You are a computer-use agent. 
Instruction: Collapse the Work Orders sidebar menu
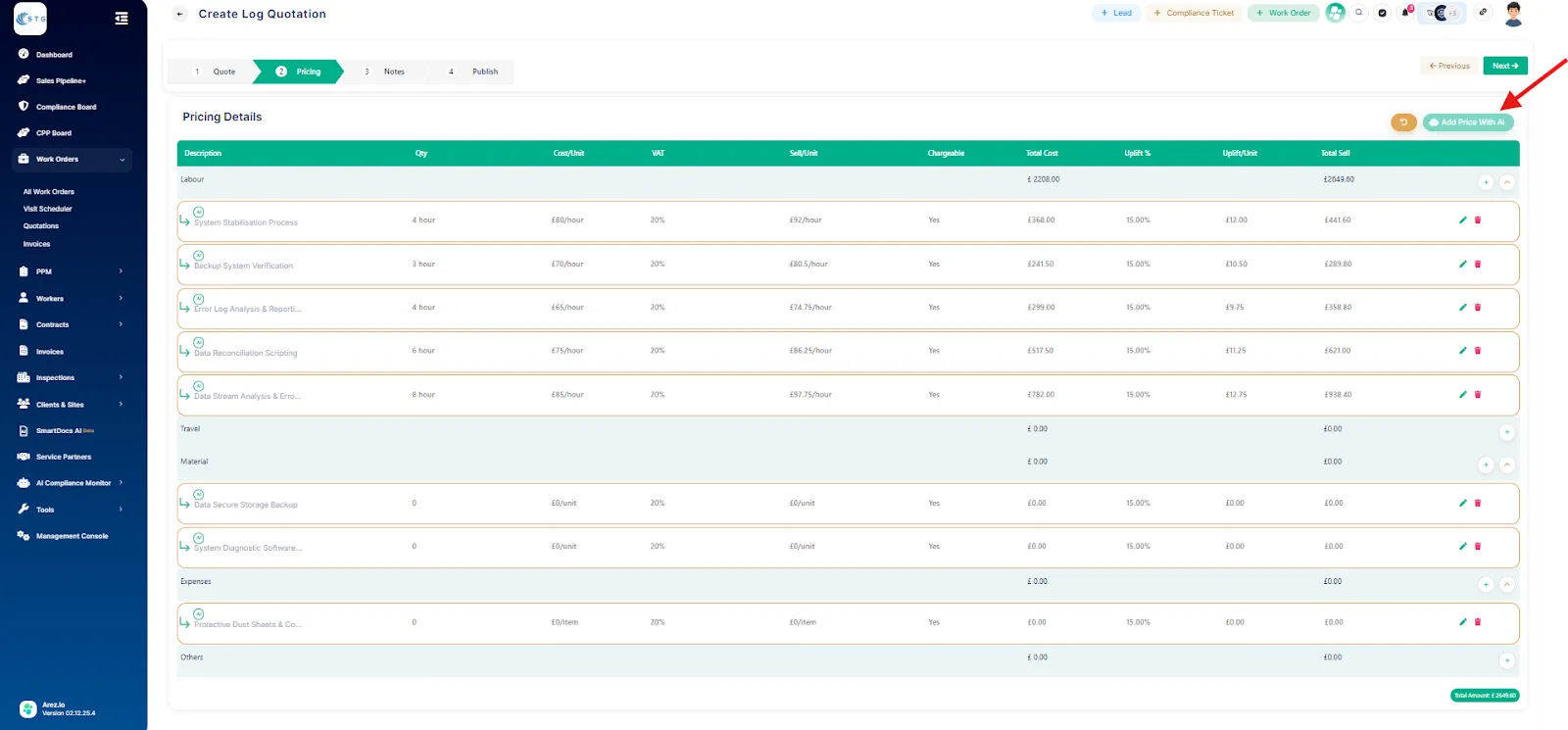[122, 159]
